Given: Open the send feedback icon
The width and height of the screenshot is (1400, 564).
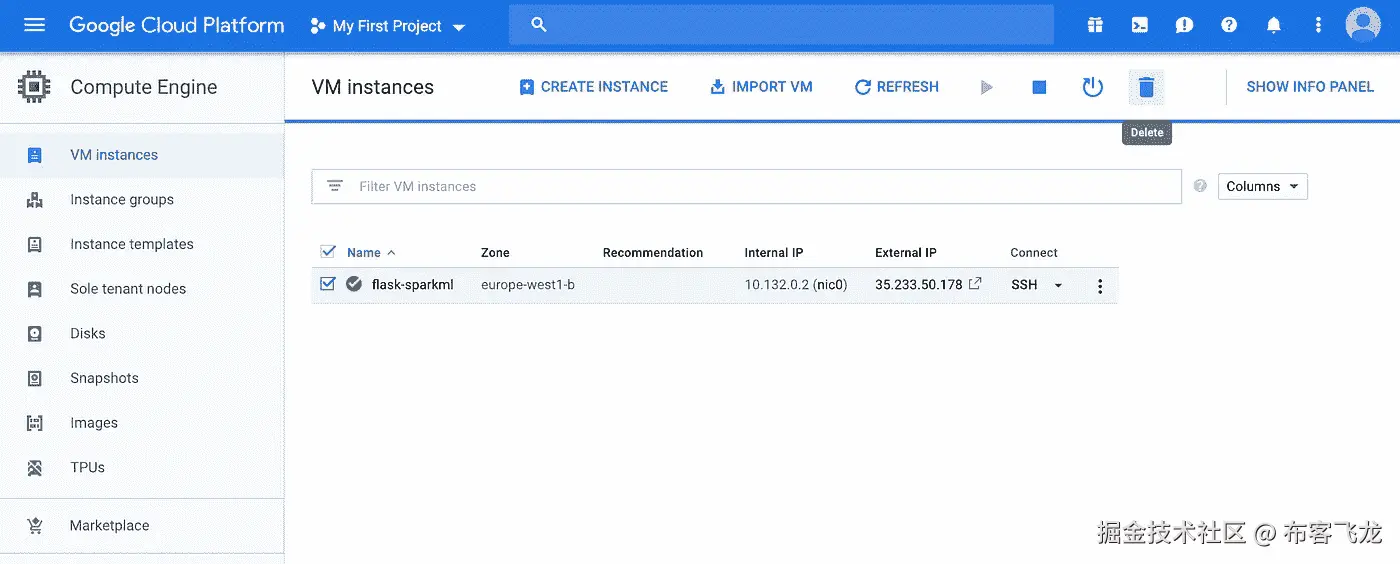Looking at the screenshot, I should coord(1185,25).
